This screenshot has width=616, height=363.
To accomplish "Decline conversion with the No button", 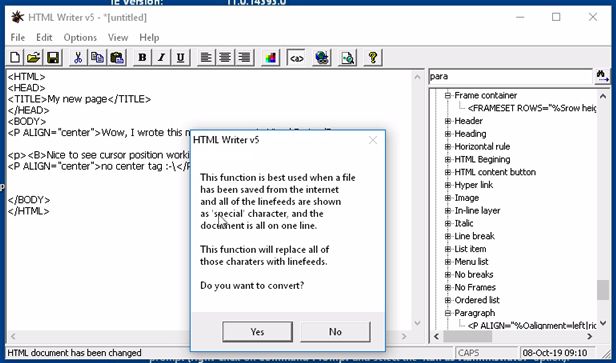I will (x=335, y=332).
